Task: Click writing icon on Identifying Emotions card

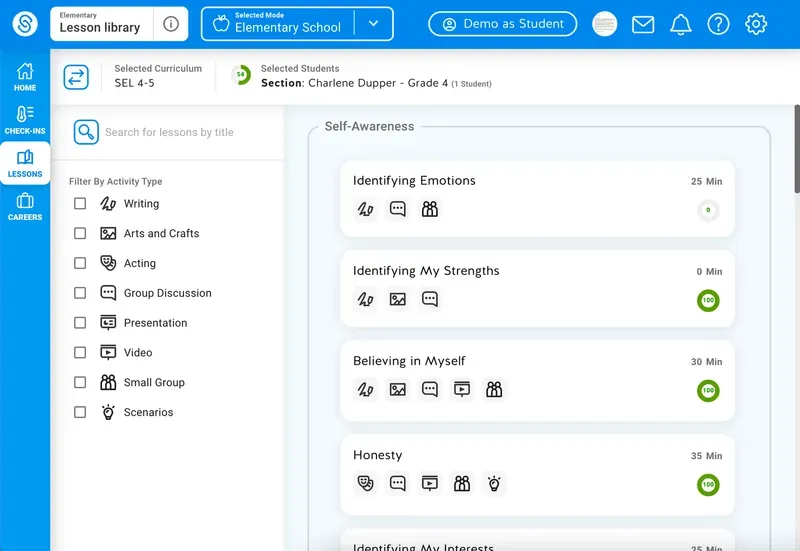Action: pos(365,209)
